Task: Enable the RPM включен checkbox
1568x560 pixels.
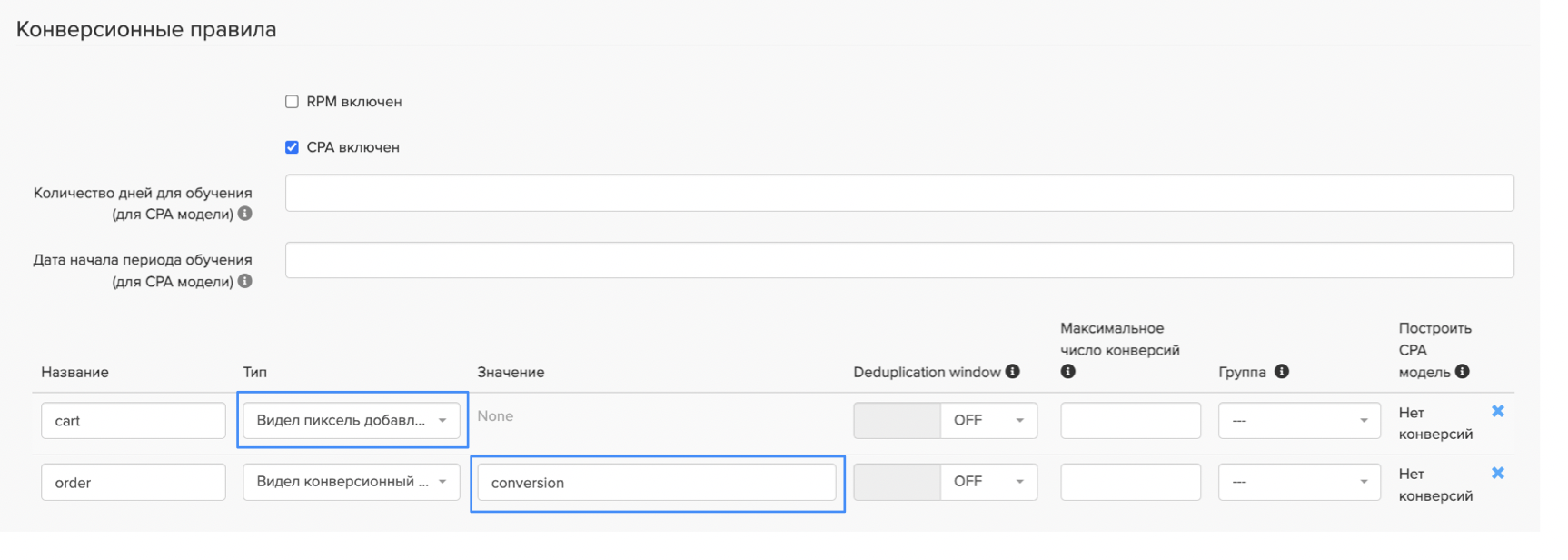Action: 292,102
